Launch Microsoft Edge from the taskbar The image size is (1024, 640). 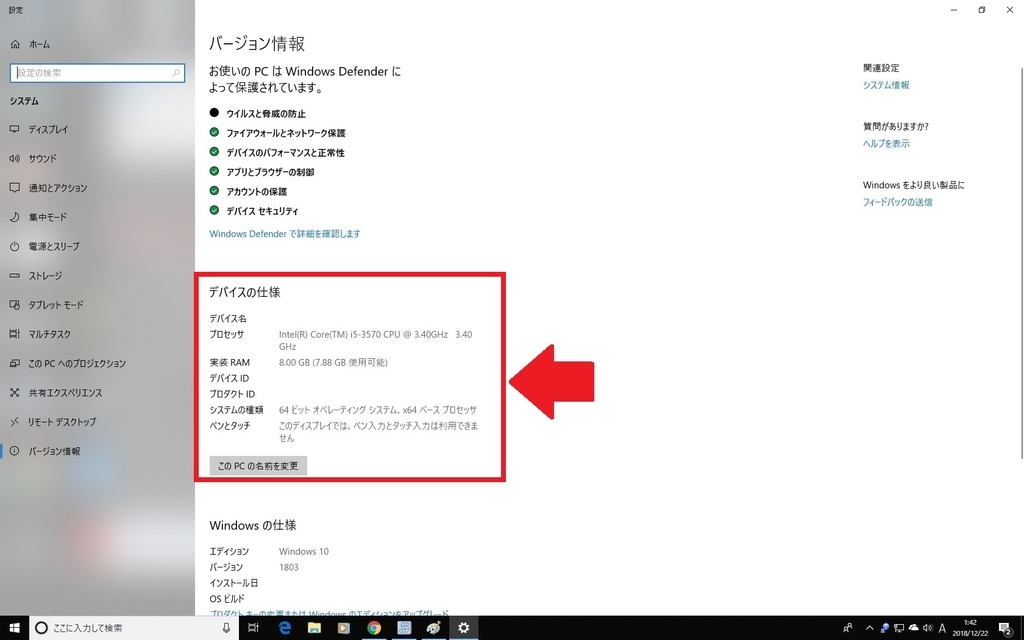click(285, 628)
